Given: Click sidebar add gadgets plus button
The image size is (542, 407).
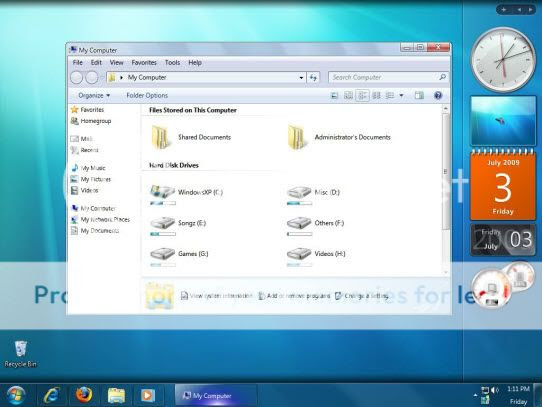Looking at the screenshot, I should point(504,10).
